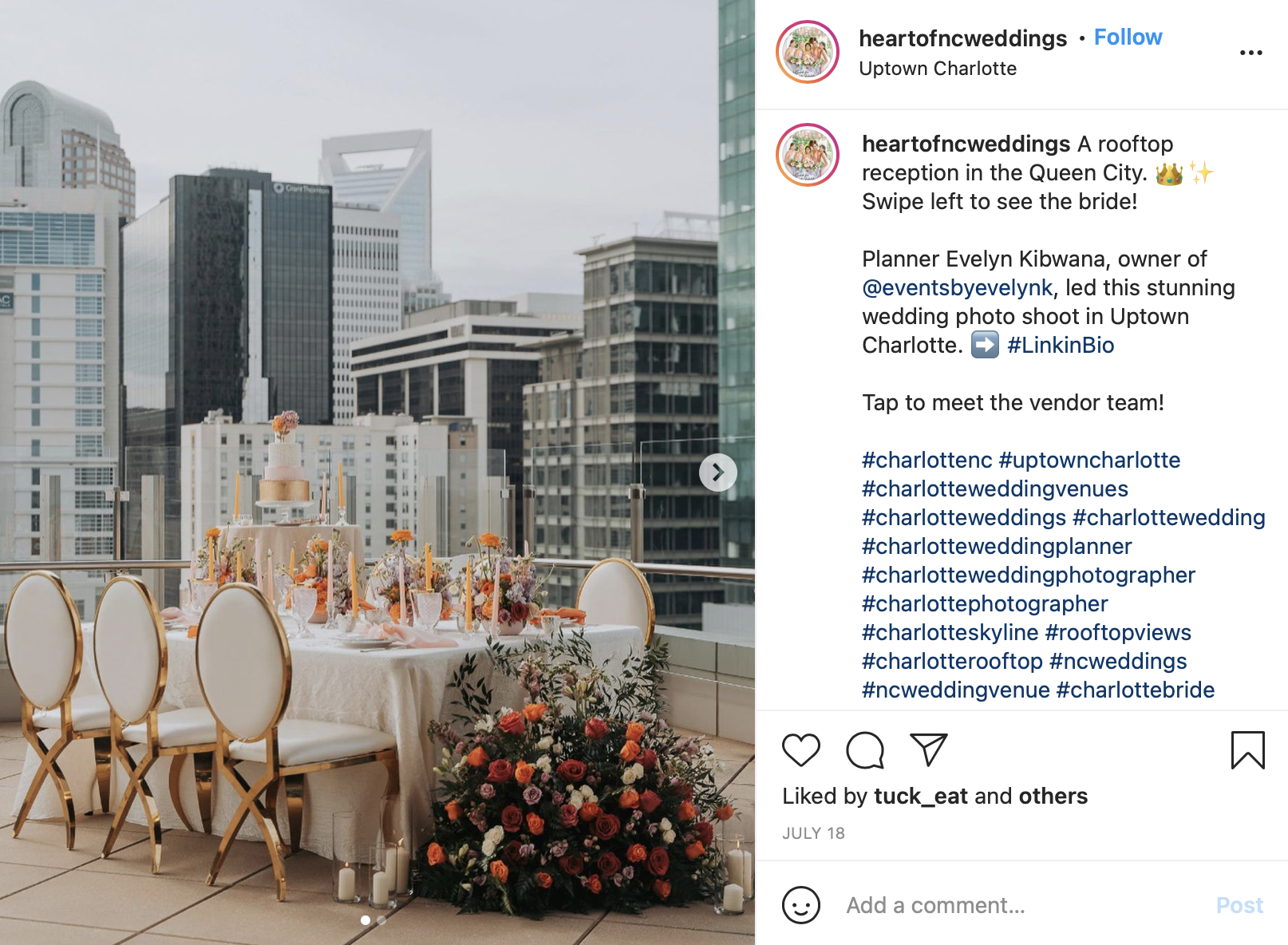
Task: Click the avatar beside the caption
Action: coord(808,155)
